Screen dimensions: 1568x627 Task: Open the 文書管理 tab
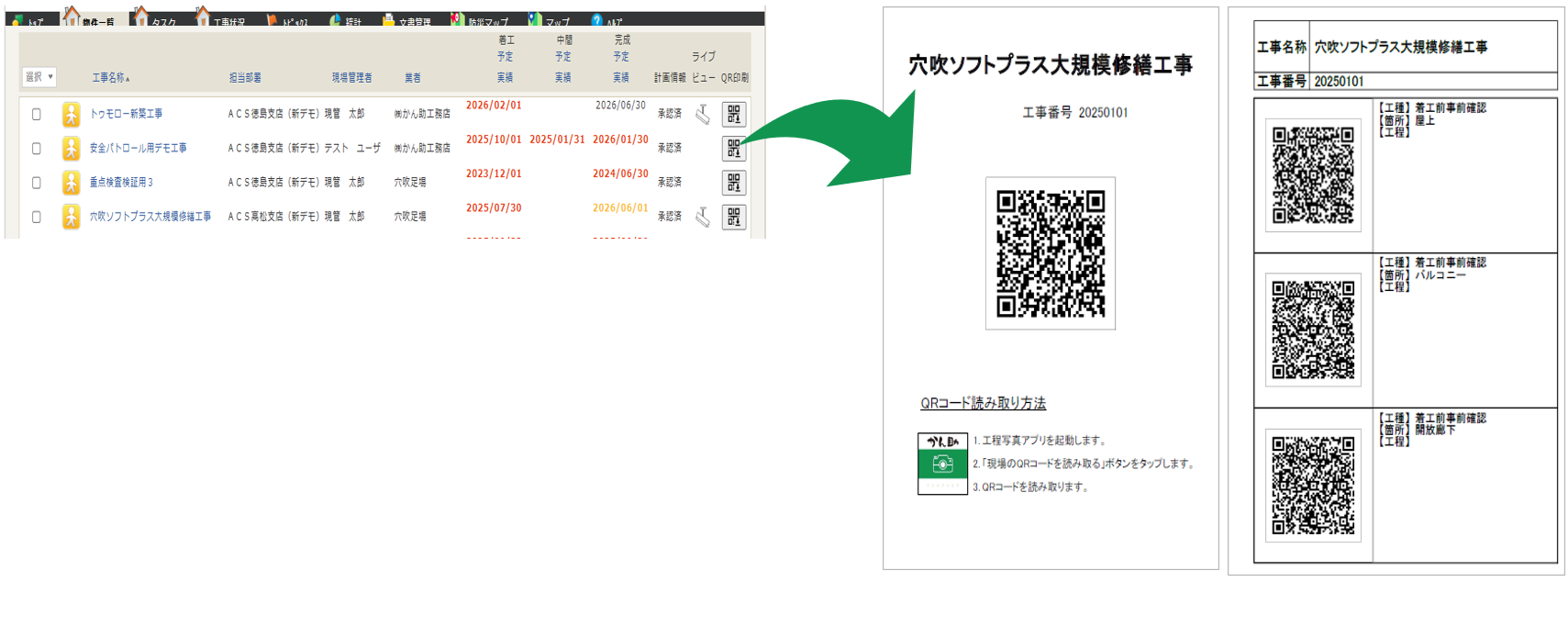(406, 20)
